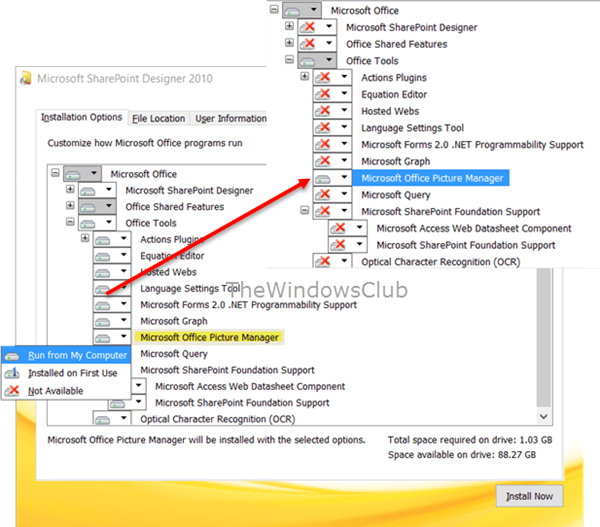Image resolution: width=600 pixels, height=527 pixels.
Task: Open install dropdown for SharePoint Designer left tree
Action: coord(109,189)
